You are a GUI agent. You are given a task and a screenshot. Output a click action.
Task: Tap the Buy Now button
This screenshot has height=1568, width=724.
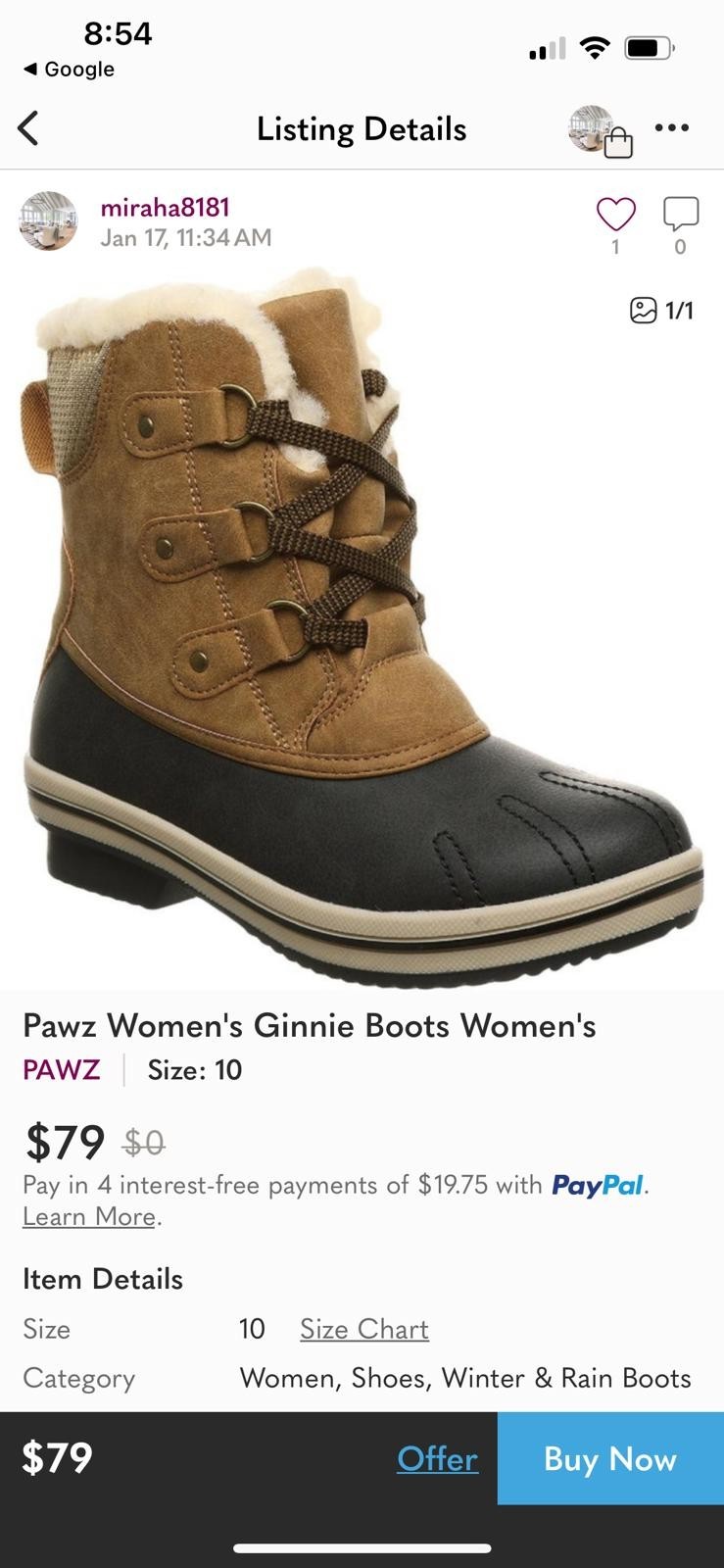pyautogui.click(x=610, y=1458)
